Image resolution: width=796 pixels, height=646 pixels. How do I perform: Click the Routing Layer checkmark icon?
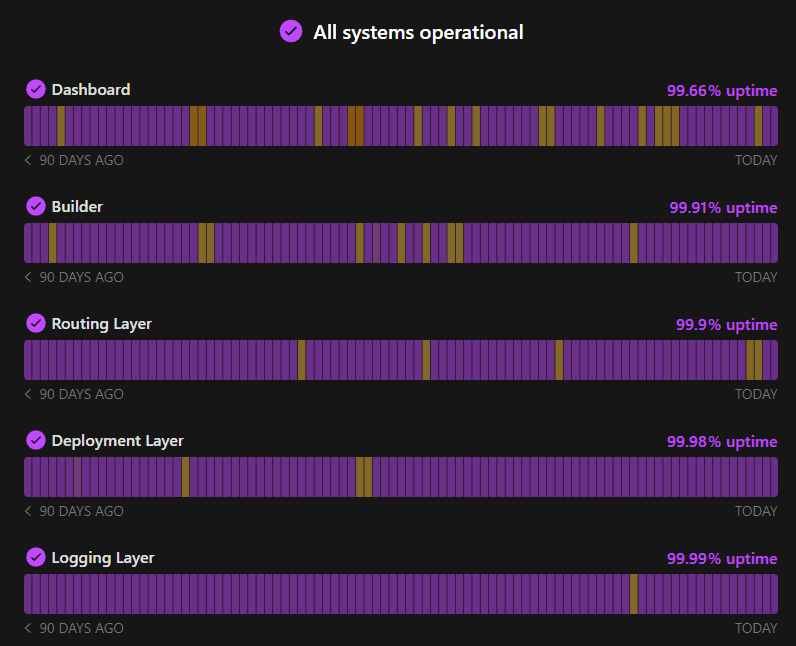click(x=36, y=323)
